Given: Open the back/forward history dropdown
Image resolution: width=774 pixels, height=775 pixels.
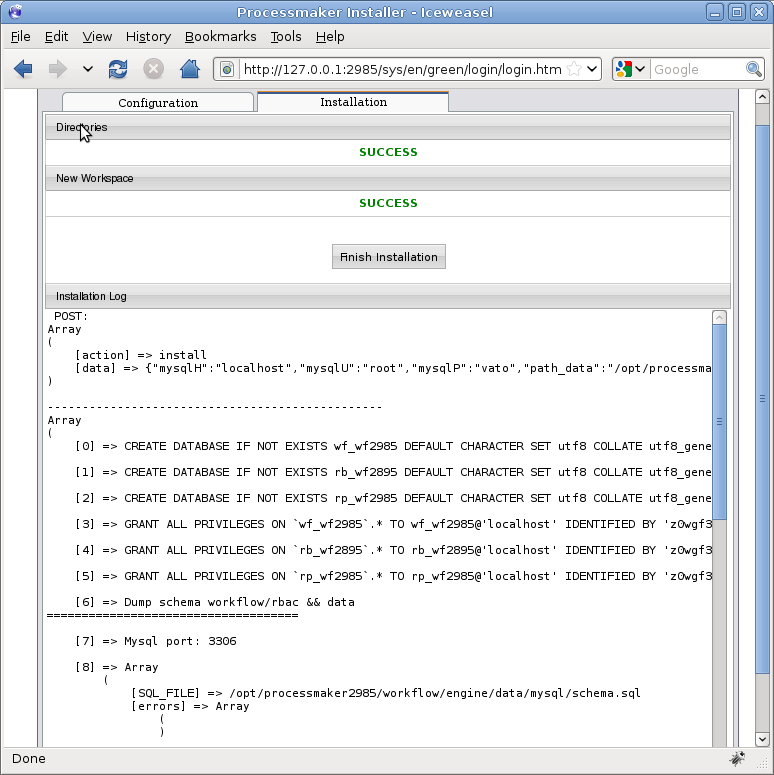Looking at the screenshot, I should (x=87, y=69).
